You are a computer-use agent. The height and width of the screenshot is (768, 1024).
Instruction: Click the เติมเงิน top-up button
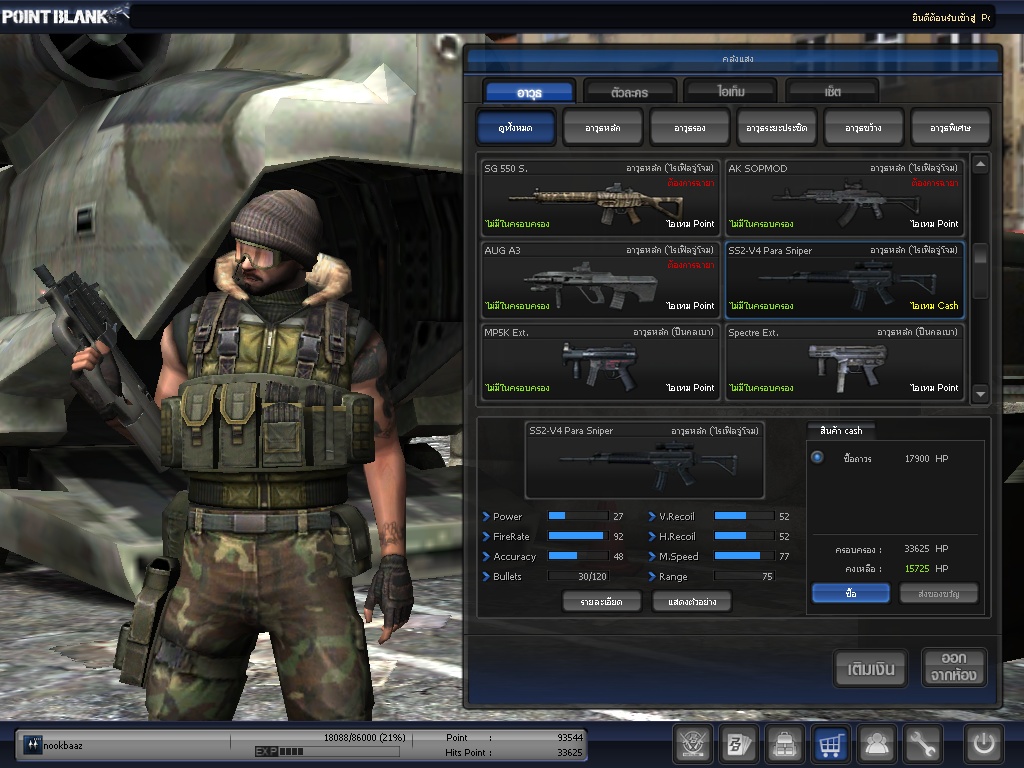click(x=871, y=669)
